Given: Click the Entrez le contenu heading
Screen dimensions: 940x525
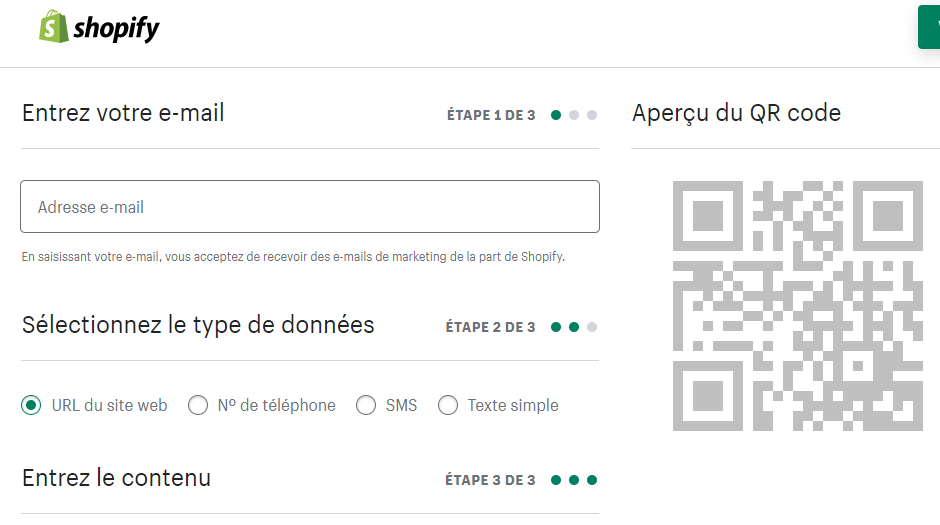Looking at the screenshot, I should (x=116, y=478).
